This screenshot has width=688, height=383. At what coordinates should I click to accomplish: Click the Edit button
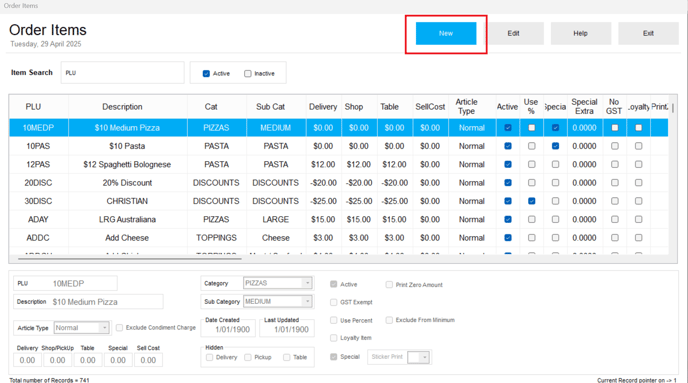[x=513, y=33]
